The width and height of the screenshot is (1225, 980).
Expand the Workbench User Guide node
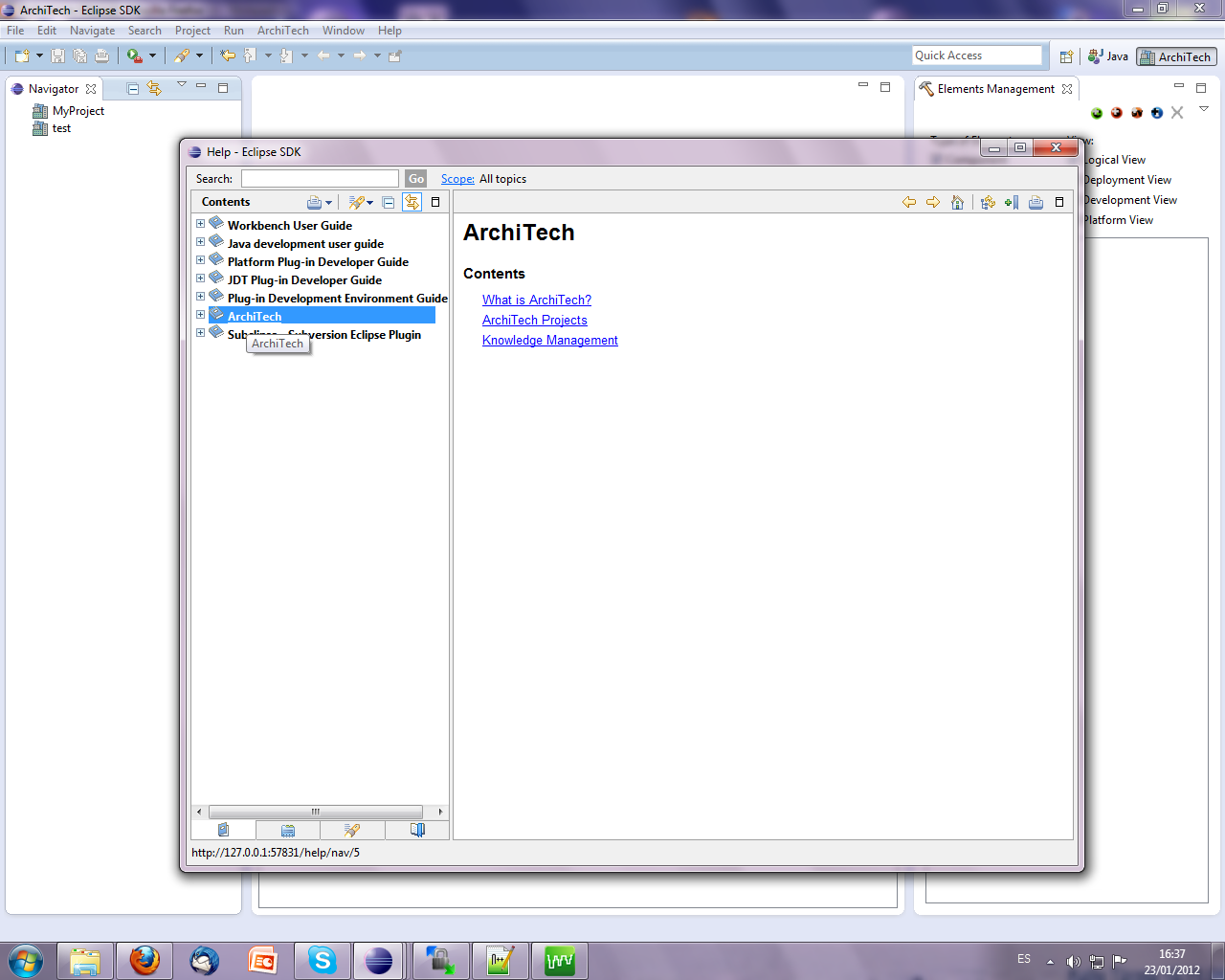point(200,224)
